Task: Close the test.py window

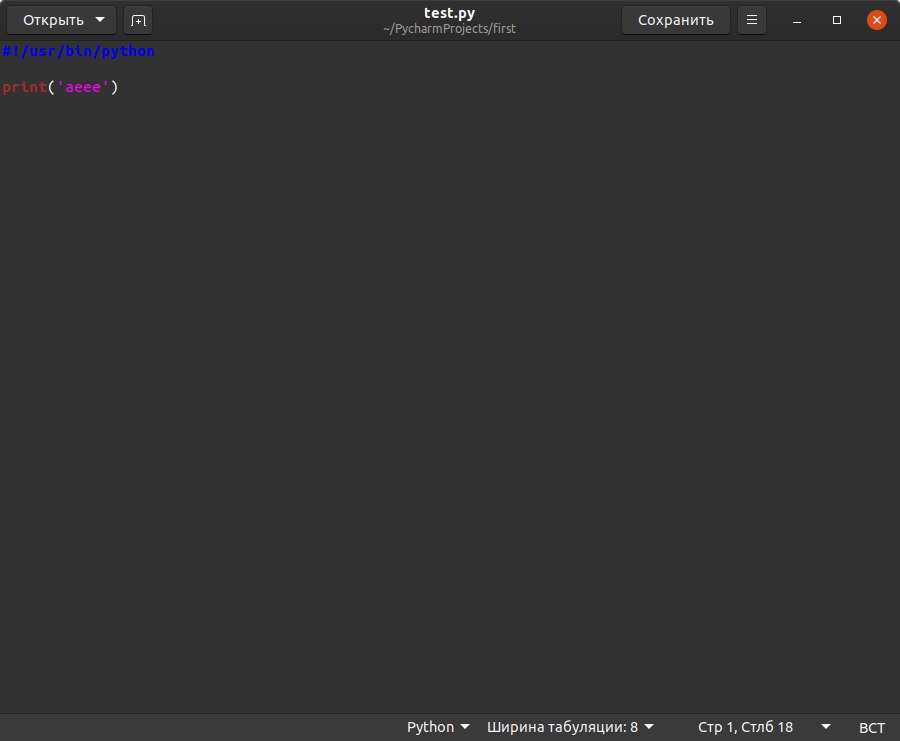Action: click(x=876, y=20)
